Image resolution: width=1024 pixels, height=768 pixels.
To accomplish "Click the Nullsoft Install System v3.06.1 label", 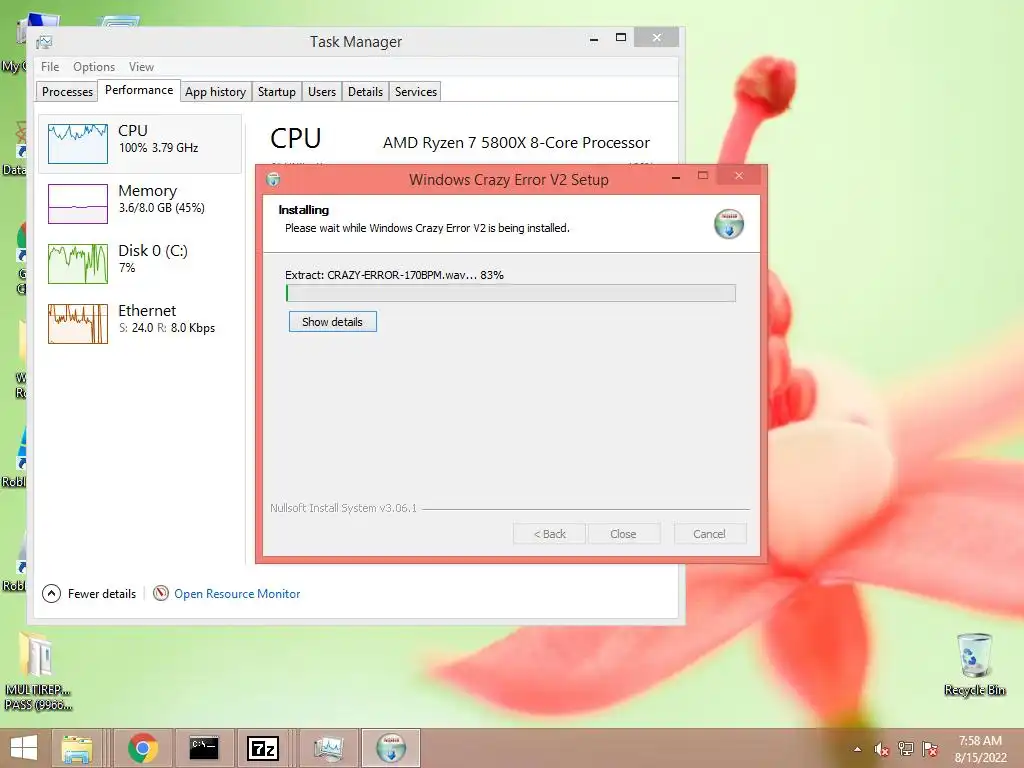I will 344,508.
